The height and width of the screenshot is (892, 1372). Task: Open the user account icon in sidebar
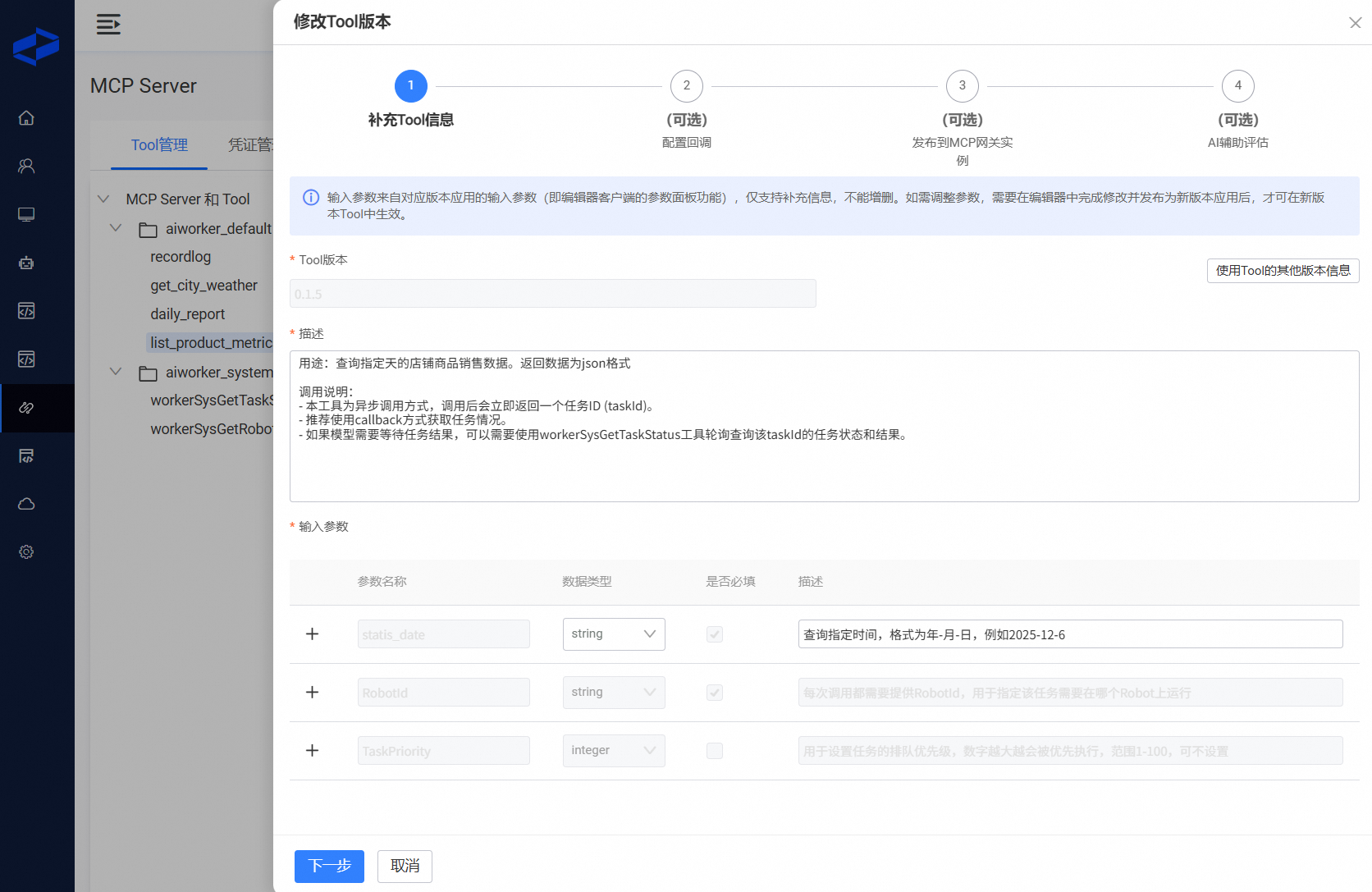click(x=26, y=166)
